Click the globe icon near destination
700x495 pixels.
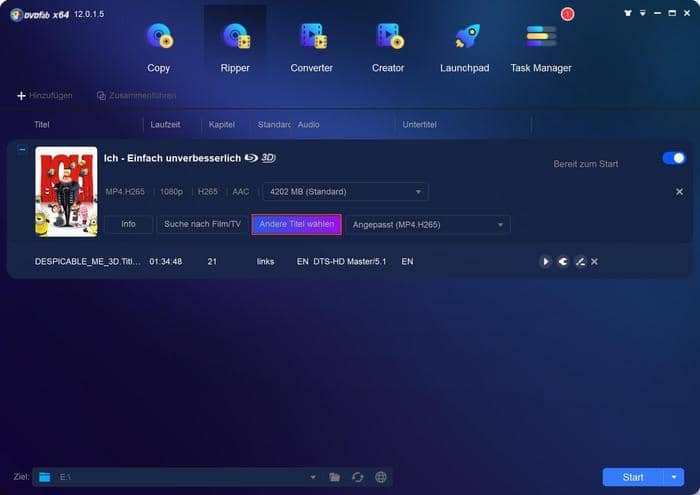381,477
